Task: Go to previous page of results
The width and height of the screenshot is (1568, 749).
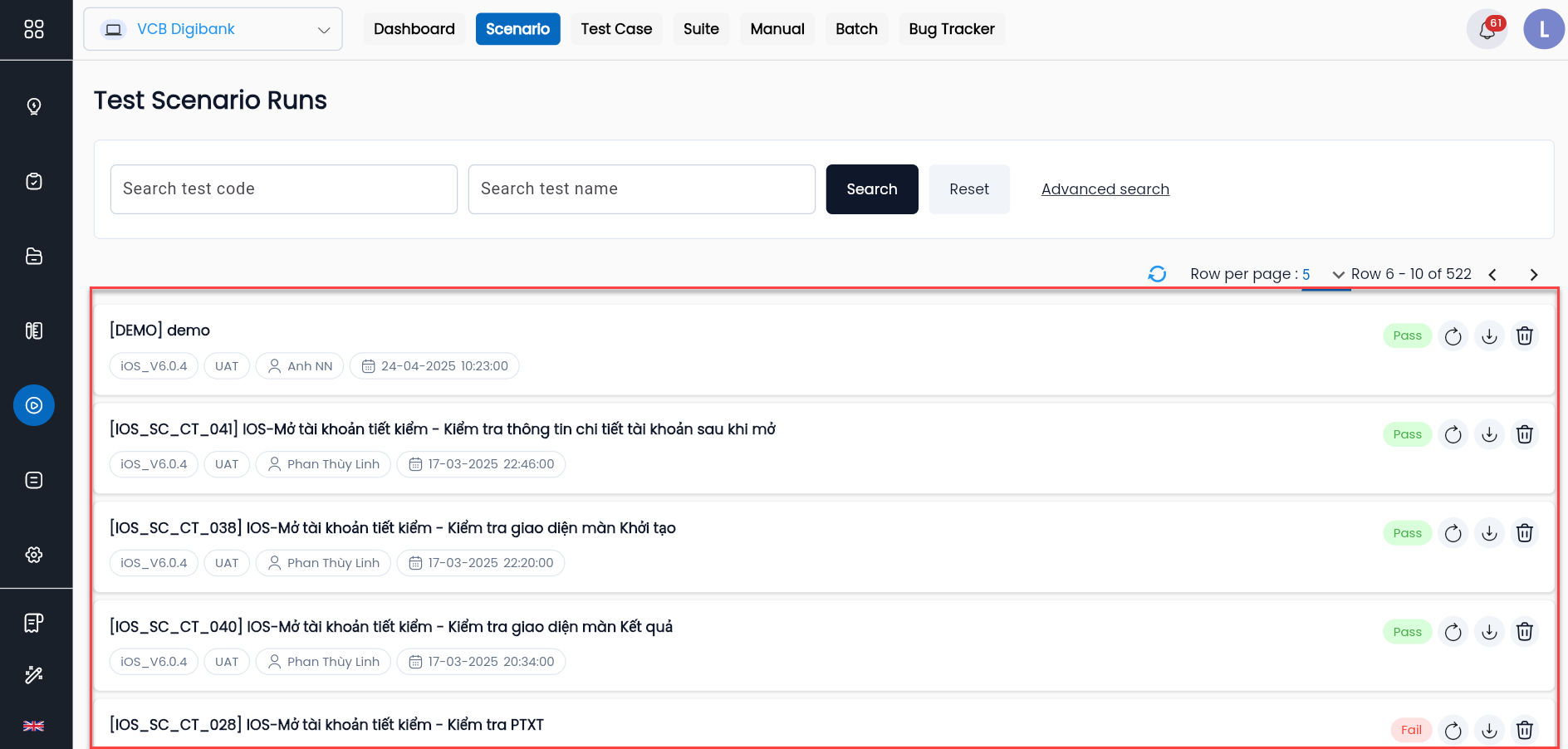Action: [x=1492, y=275]
